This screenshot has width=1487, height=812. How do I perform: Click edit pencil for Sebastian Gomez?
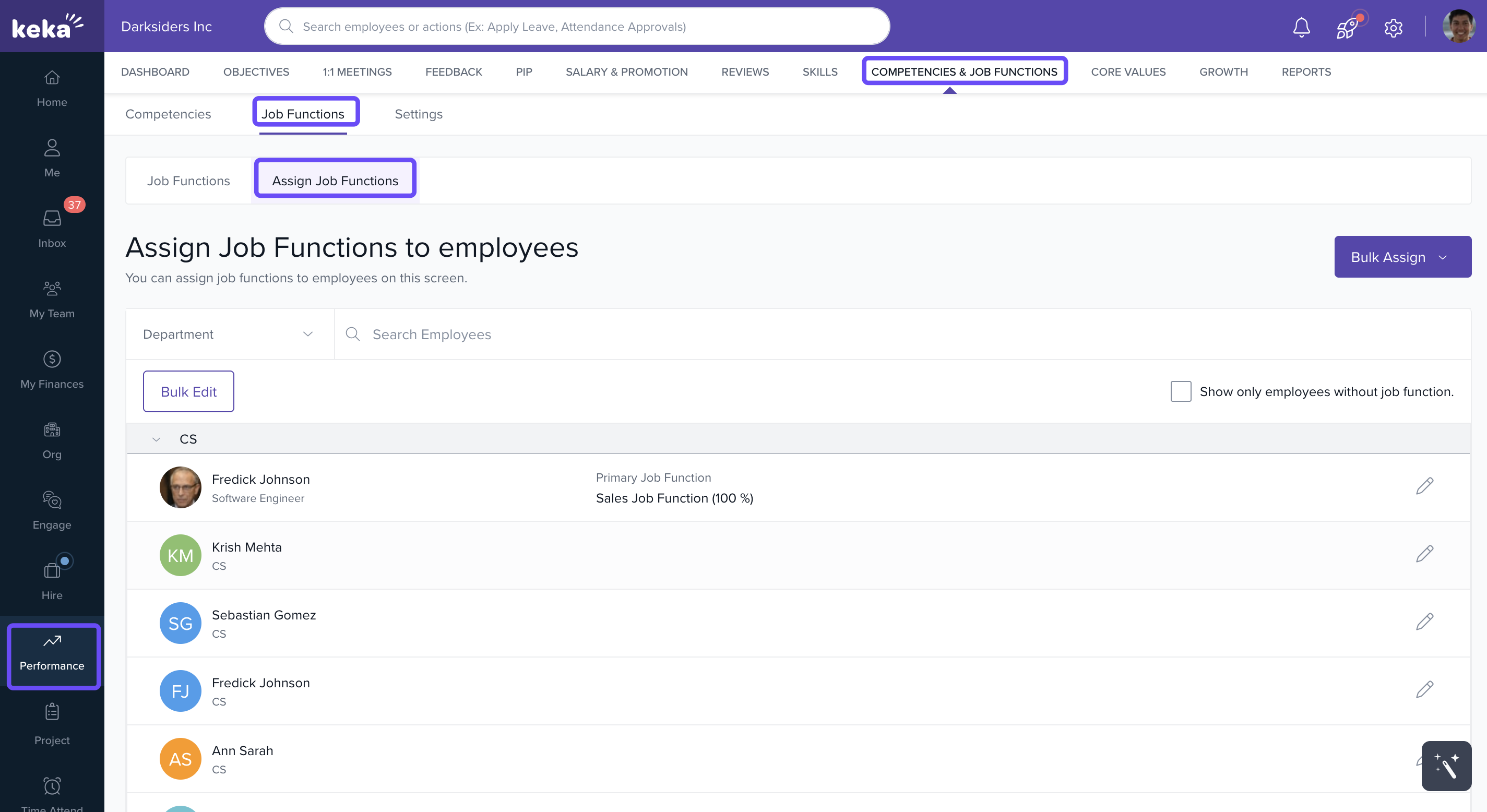click(1424, 622)
